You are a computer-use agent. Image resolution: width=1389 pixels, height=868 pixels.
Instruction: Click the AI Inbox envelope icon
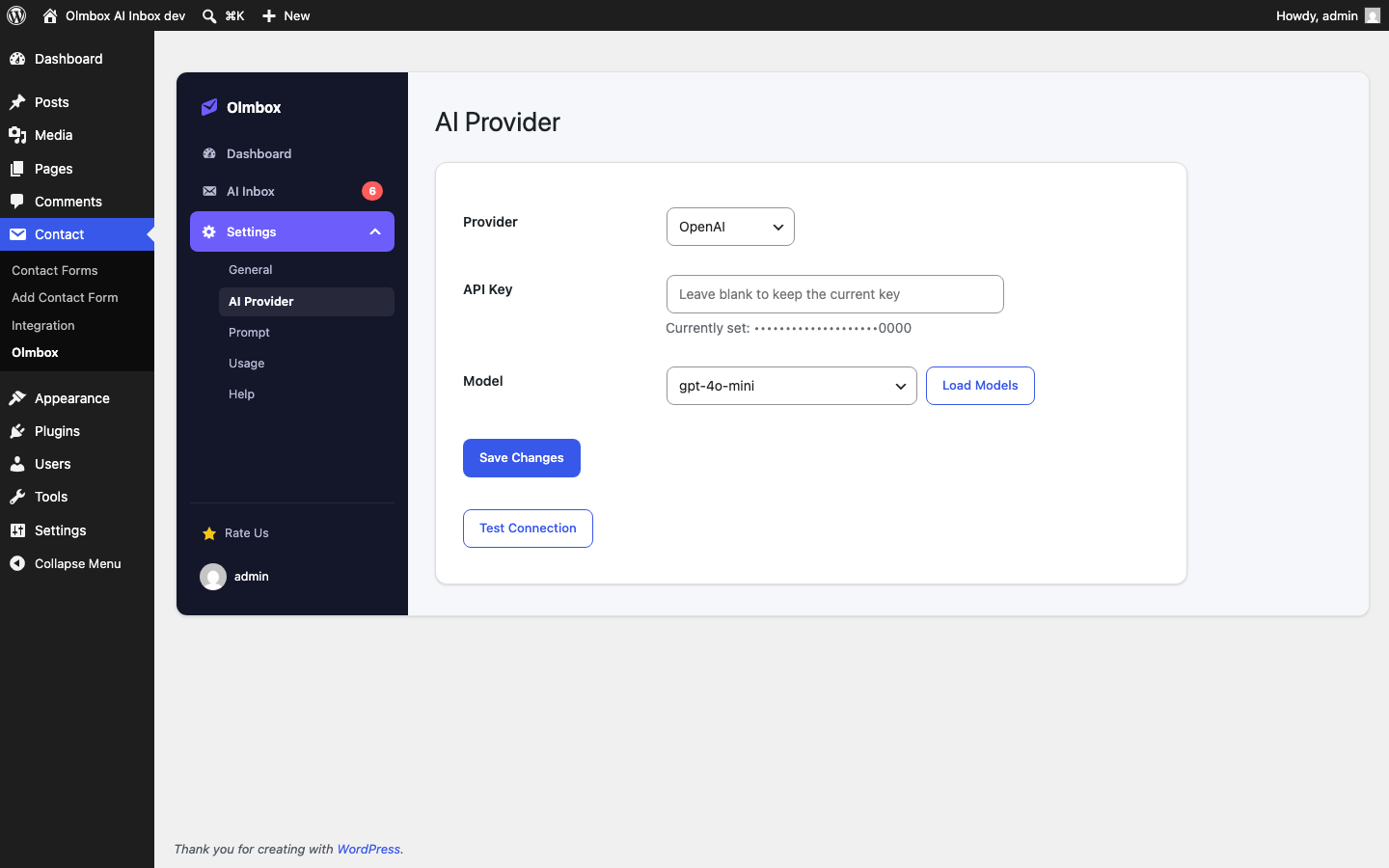(209, 191)
